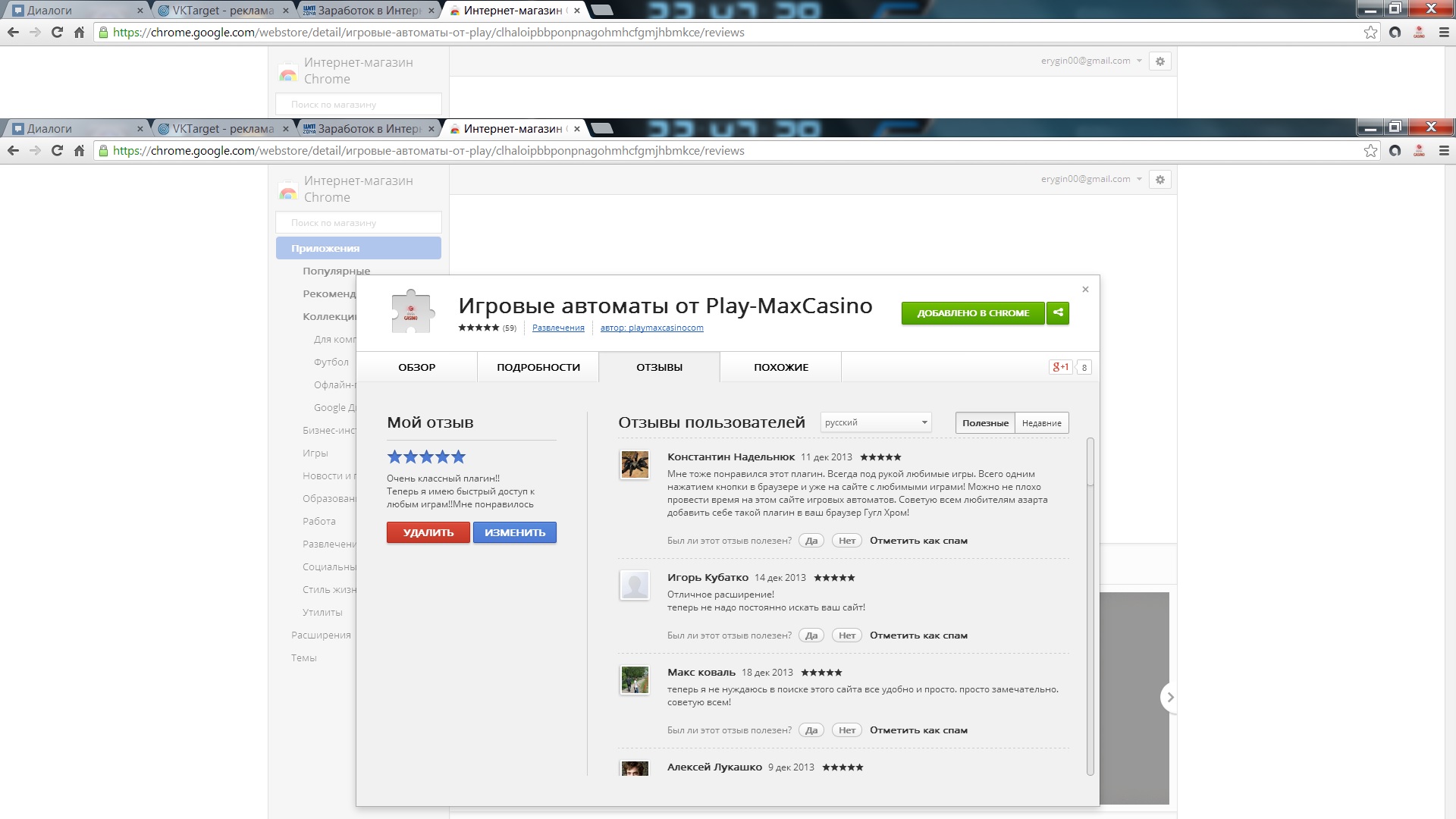Flag Макс коваль's review as spam
1456x819 pixels.
click(x=918, y=730)
